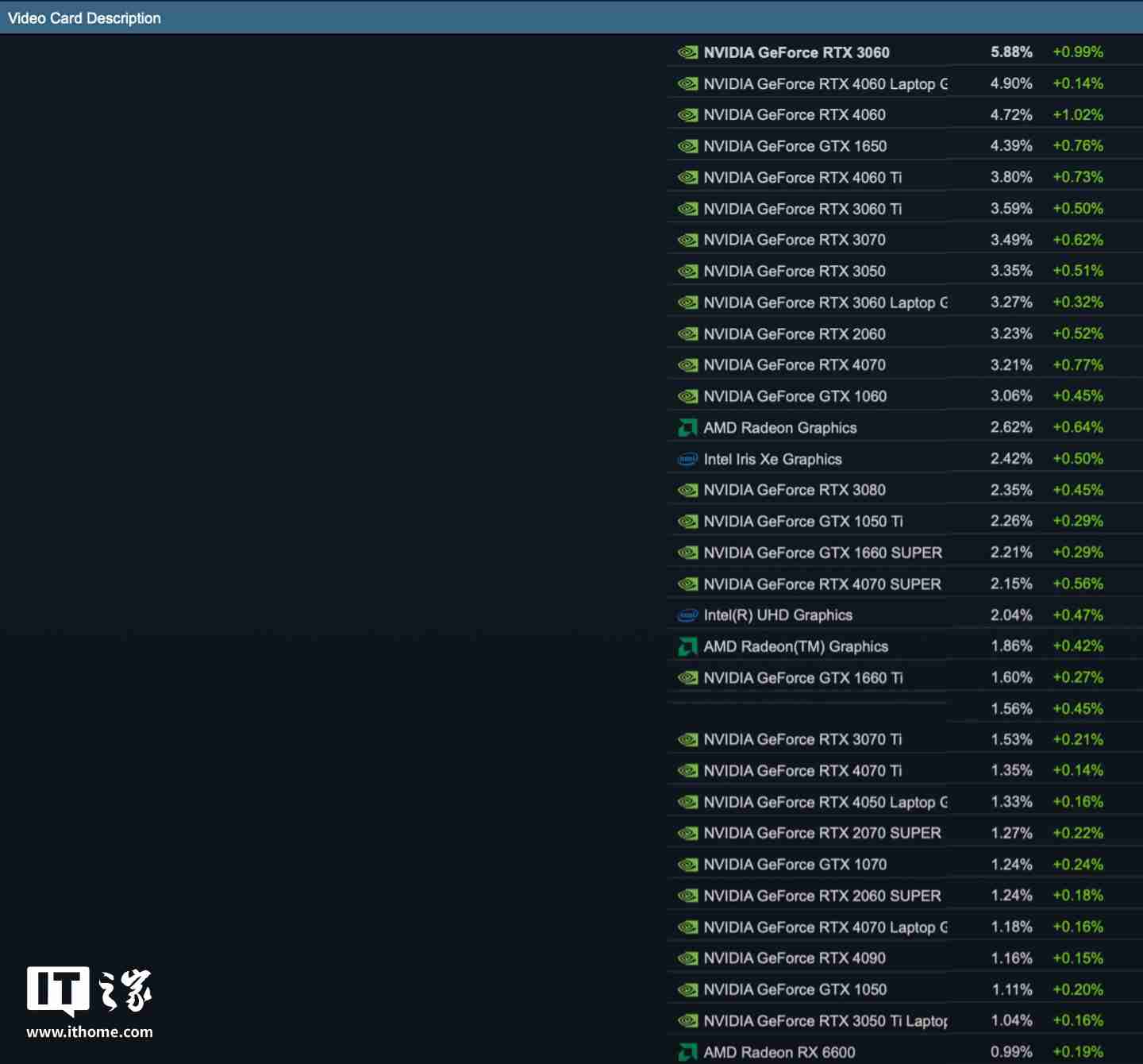
Task: Click the AMD logo beside Radeon RX 6600
Action: (x=687, y=1052)
